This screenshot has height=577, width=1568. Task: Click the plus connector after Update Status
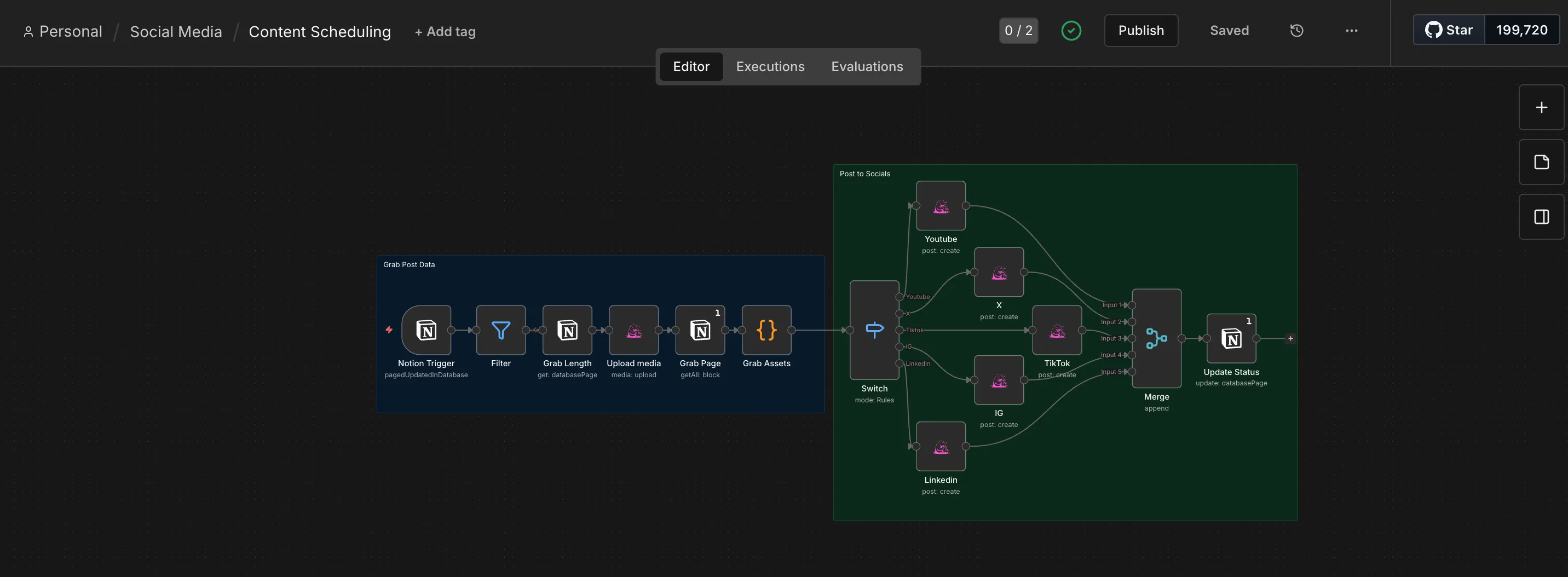[1290, 338]
